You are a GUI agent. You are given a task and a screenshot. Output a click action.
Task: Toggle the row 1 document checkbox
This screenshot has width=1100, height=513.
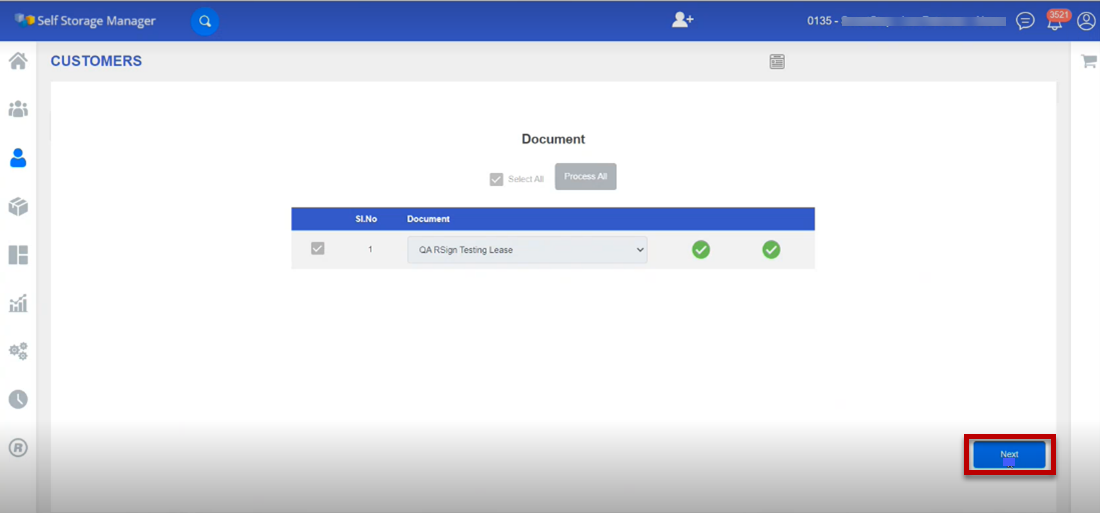(318, 248)
